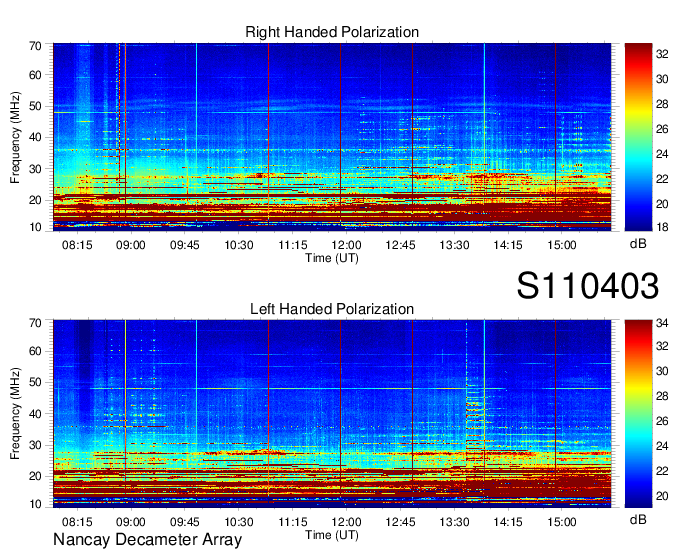Click the 12:45 tick on lower time axis
This screenshot has height=552, width=680.
(400, 522)
